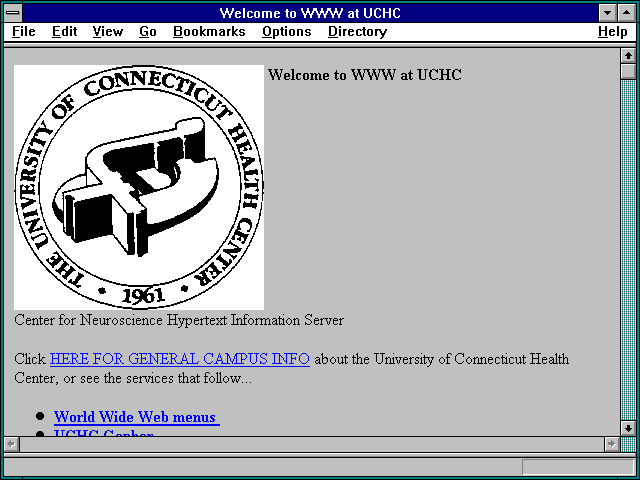Minimize the window with the down-arrow button

pos(607,13)
